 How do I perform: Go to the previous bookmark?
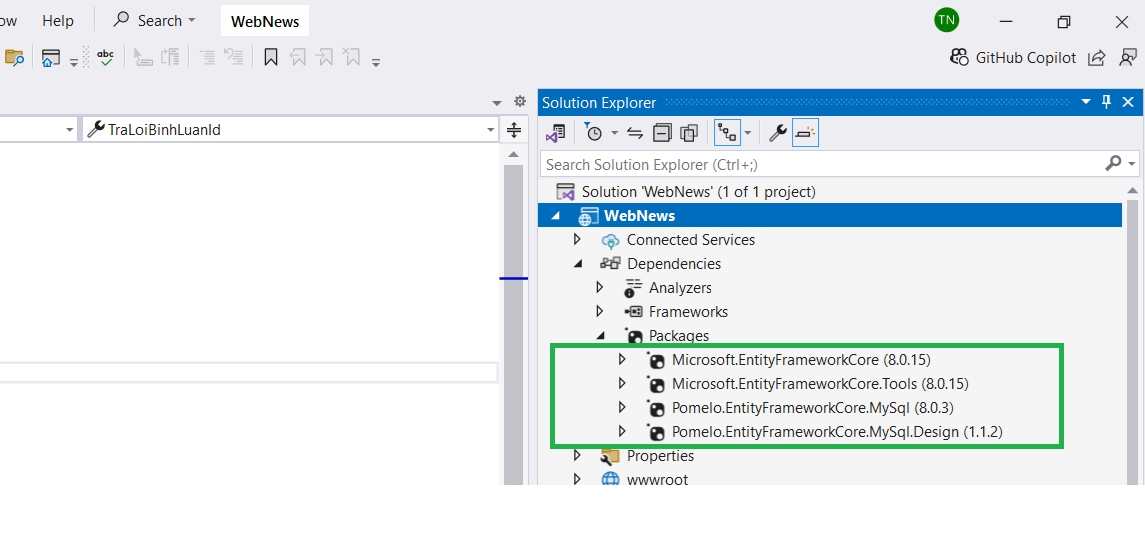(x=298, y=58)
